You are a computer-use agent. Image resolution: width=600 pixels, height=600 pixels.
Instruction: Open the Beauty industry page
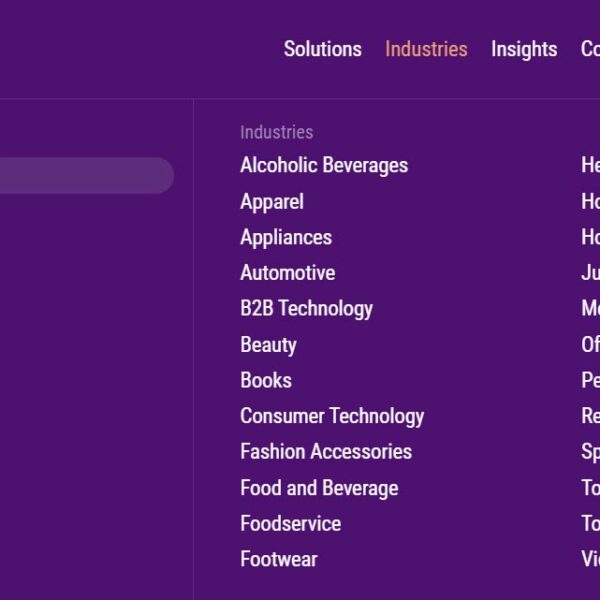(x=268, y=345)
